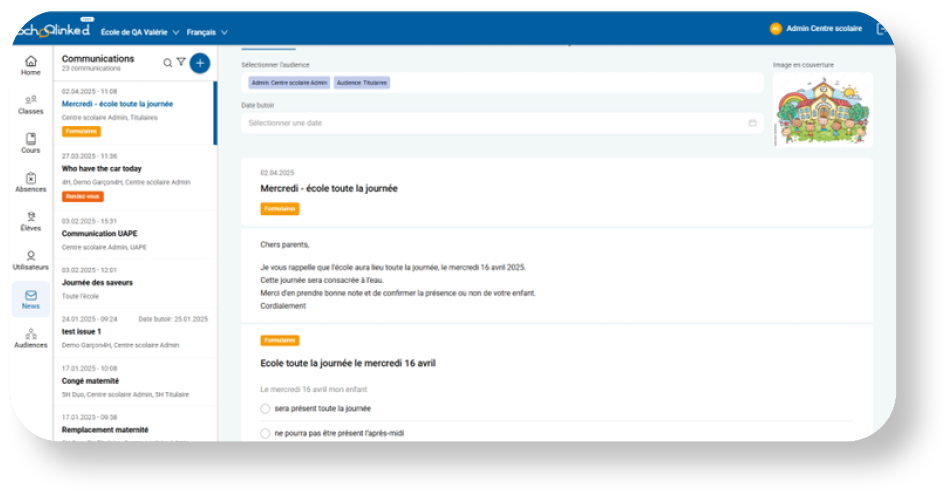Viewport: 951px width, 496px height.
Task: Open Absences from the sidebar
Action: coord(30,182)
